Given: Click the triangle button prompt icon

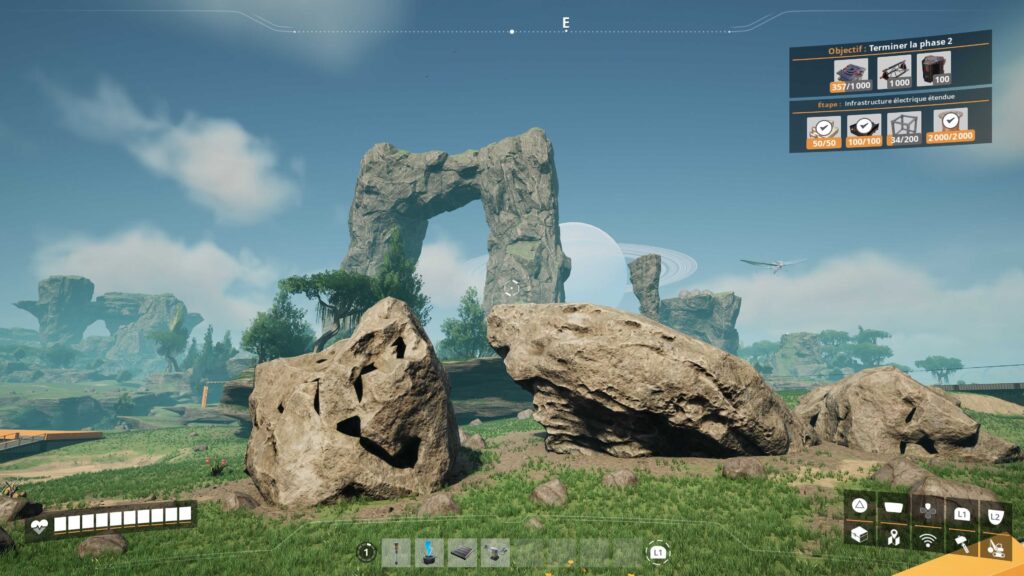Looking at the screenshot, I should pos(859,505).
